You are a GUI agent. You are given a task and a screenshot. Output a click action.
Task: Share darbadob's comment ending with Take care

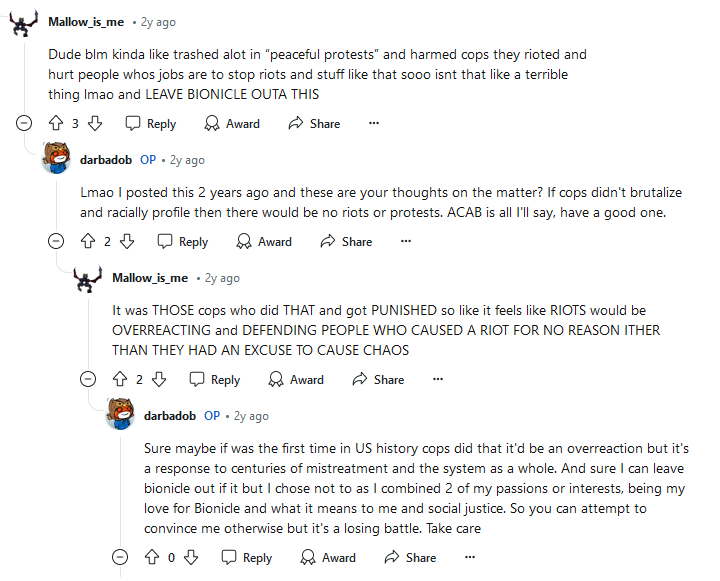[410, 557]
